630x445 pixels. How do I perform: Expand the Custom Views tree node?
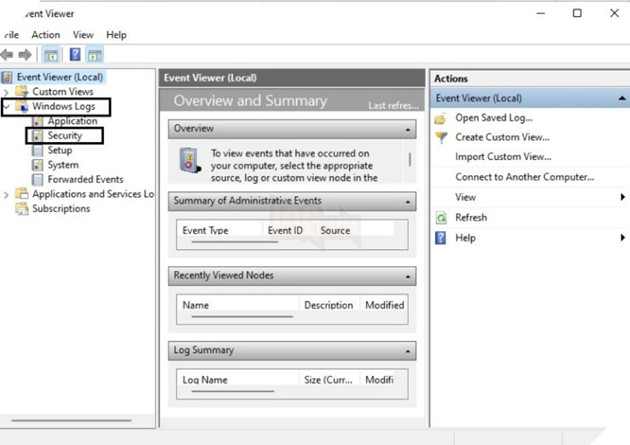(x=8, y=92)
